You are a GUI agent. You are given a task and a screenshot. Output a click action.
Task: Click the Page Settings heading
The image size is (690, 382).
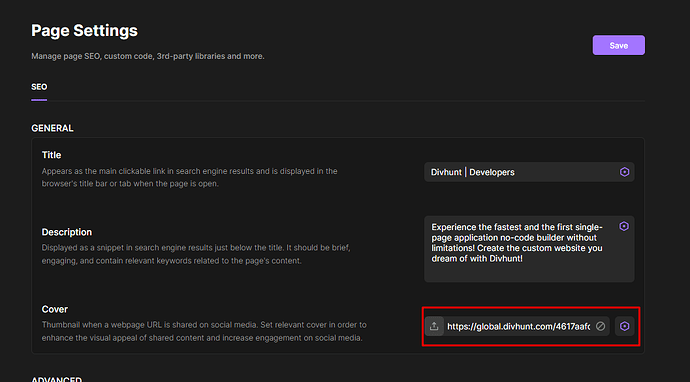click(84, 30)
